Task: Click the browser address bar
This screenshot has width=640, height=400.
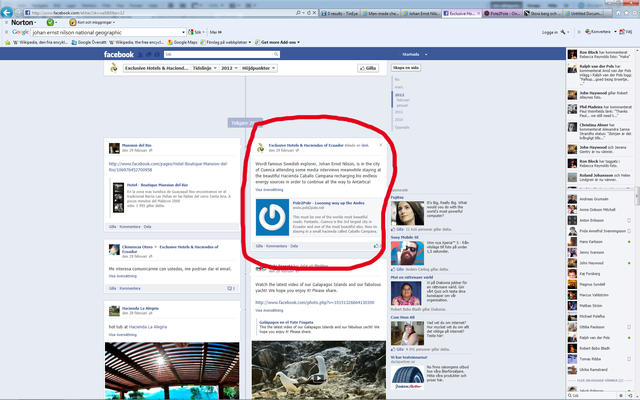Action: tap(163, 13)
